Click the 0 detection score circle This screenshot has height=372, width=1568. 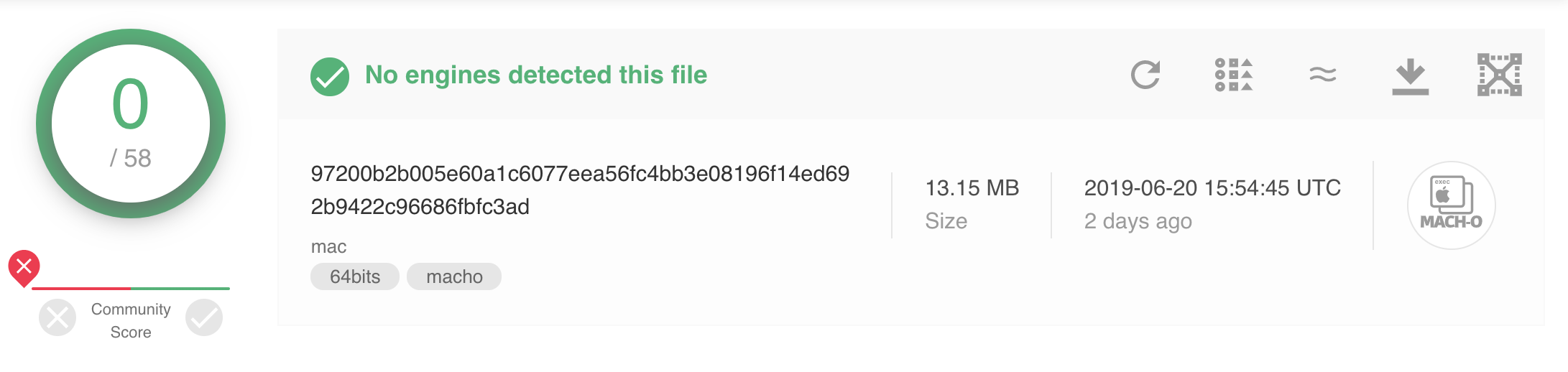click(x=131, y=124)
